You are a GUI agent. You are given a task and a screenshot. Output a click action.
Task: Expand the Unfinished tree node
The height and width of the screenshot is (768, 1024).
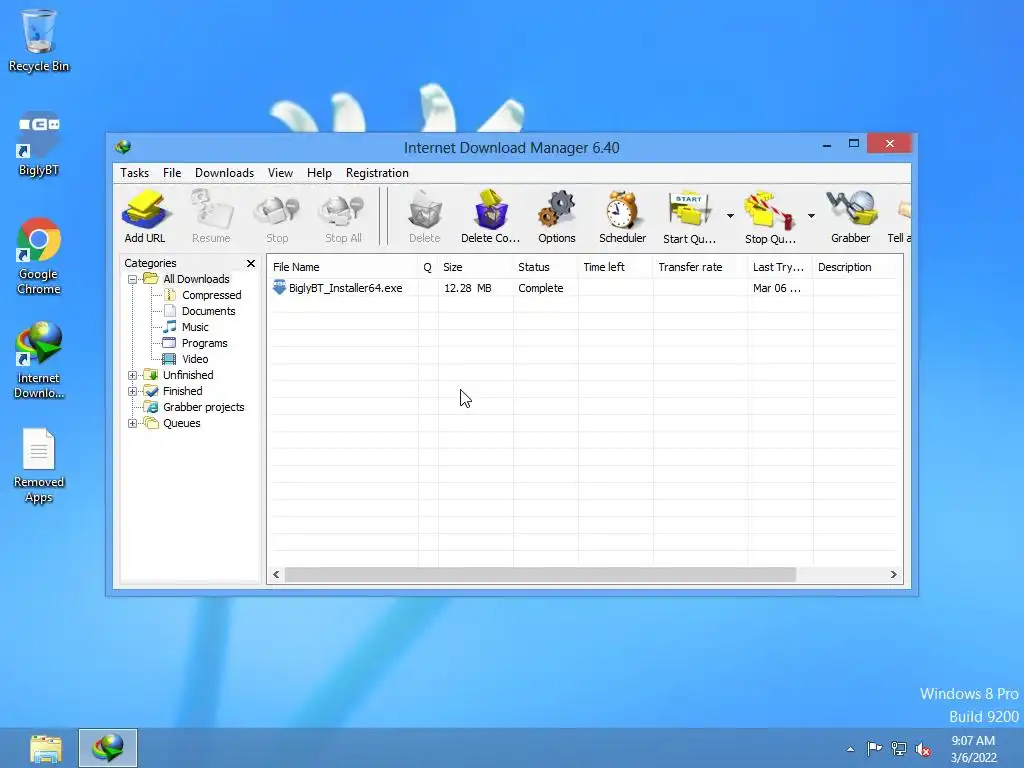133,376
